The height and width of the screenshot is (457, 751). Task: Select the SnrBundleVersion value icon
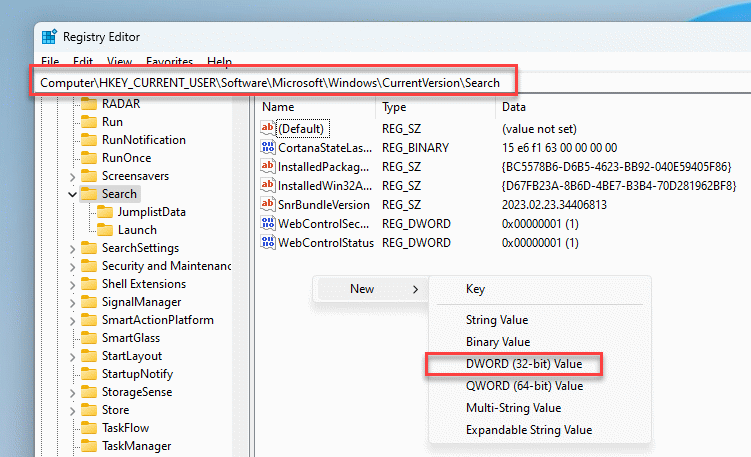click(268, 204)
